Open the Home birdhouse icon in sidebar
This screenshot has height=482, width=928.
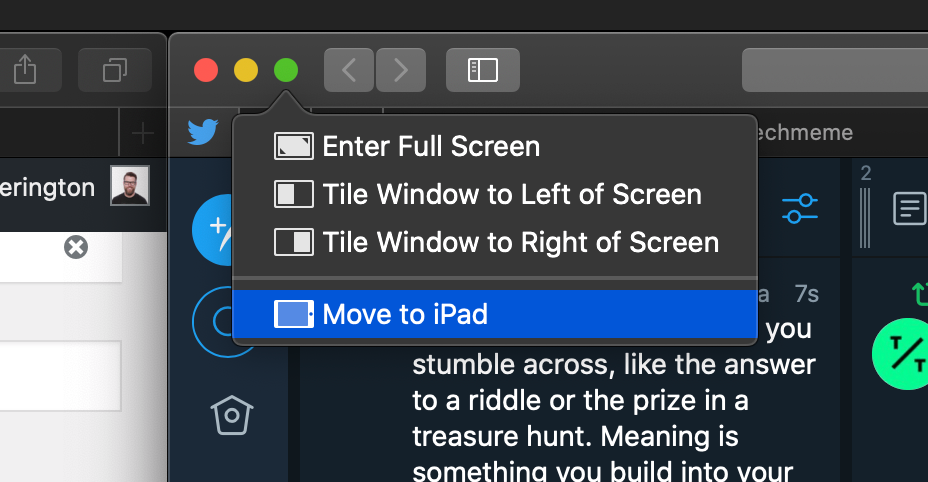229,415
